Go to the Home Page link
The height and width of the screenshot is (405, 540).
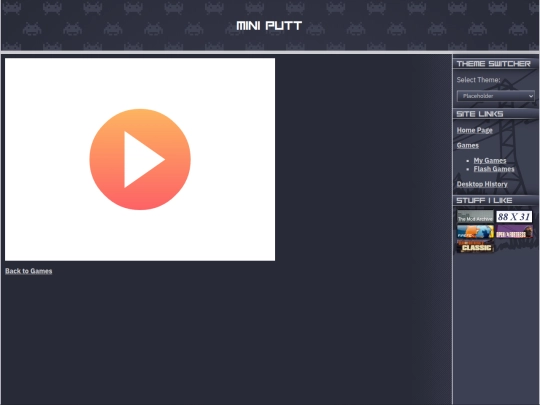[x=474, y=130]
